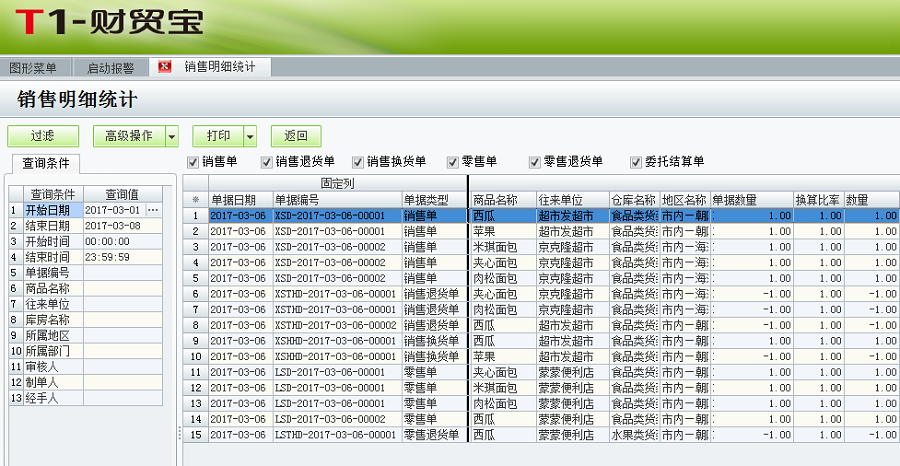Click the 所属地区 query value field

123,335
